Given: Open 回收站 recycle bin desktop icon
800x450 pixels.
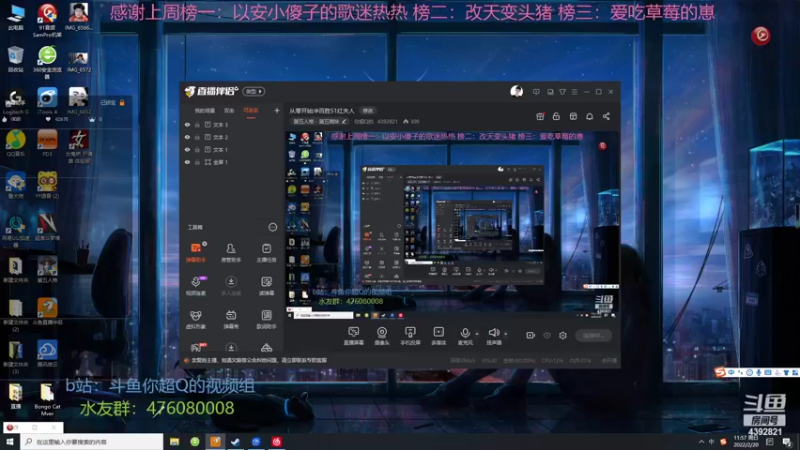Looking at the screenshot, I should point(15,59).
